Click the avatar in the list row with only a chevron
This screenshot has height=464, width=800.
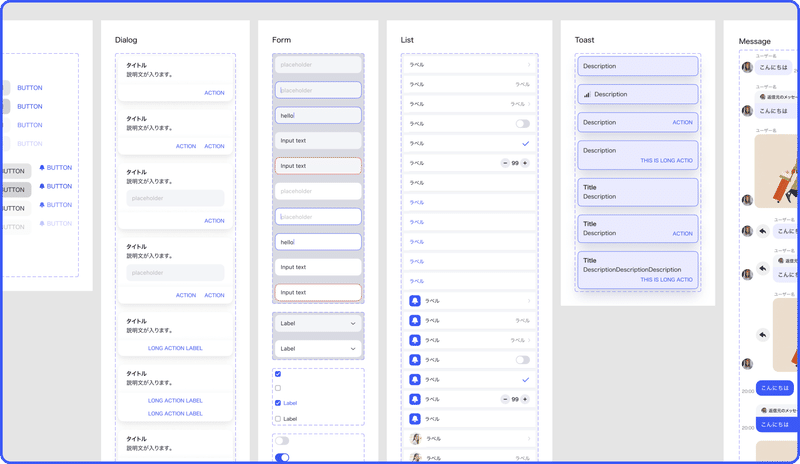coord(416,438)
